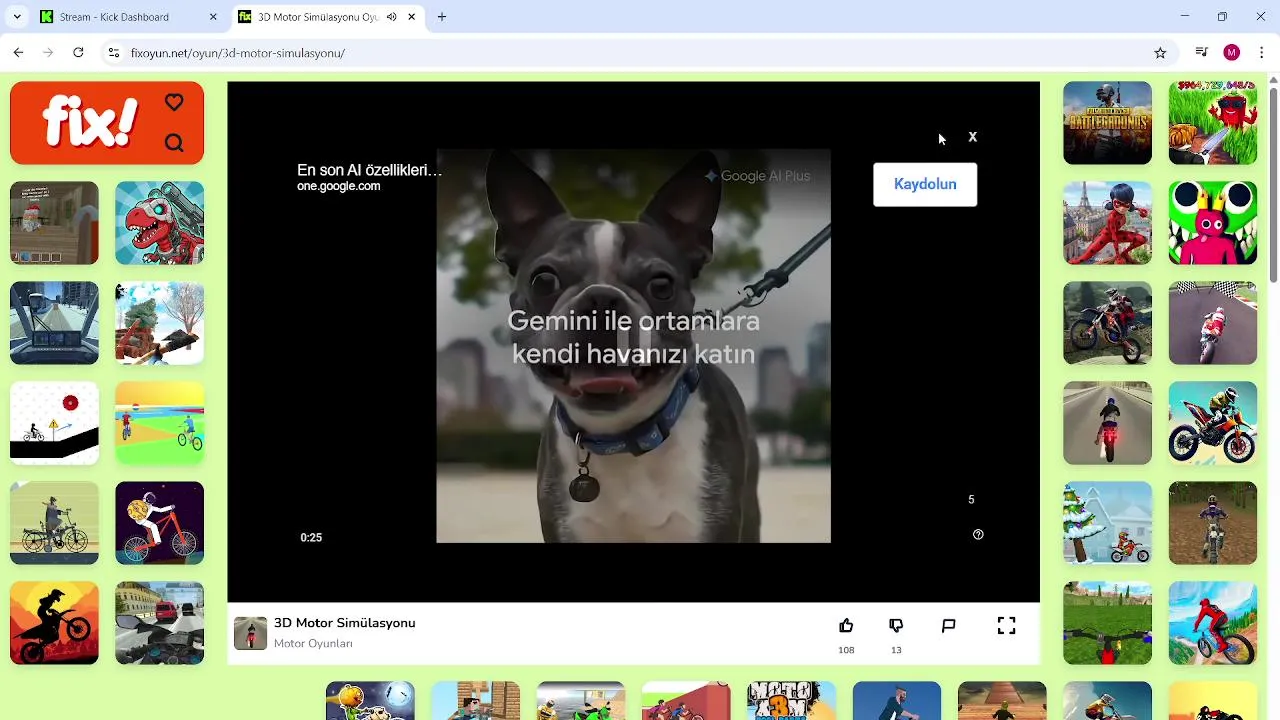View site information icon in address bar
Screen dimensions: 1280x720
point(114,53)
